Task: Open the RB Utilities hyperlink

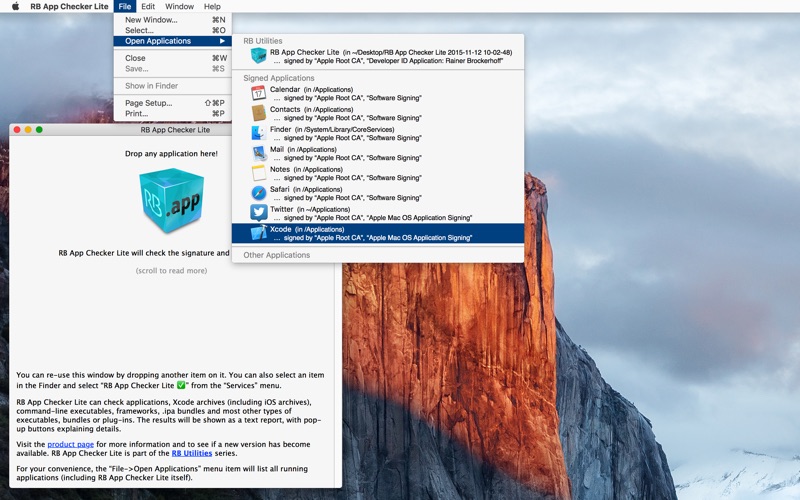Action: pos(191,453)
